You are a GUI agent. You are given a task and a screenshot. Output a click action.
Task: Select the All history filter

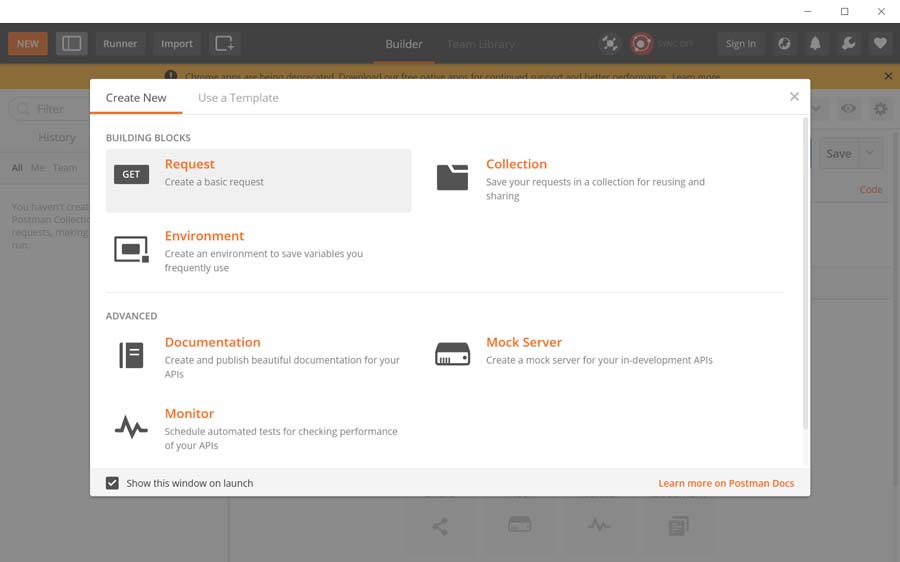point(17,168)
